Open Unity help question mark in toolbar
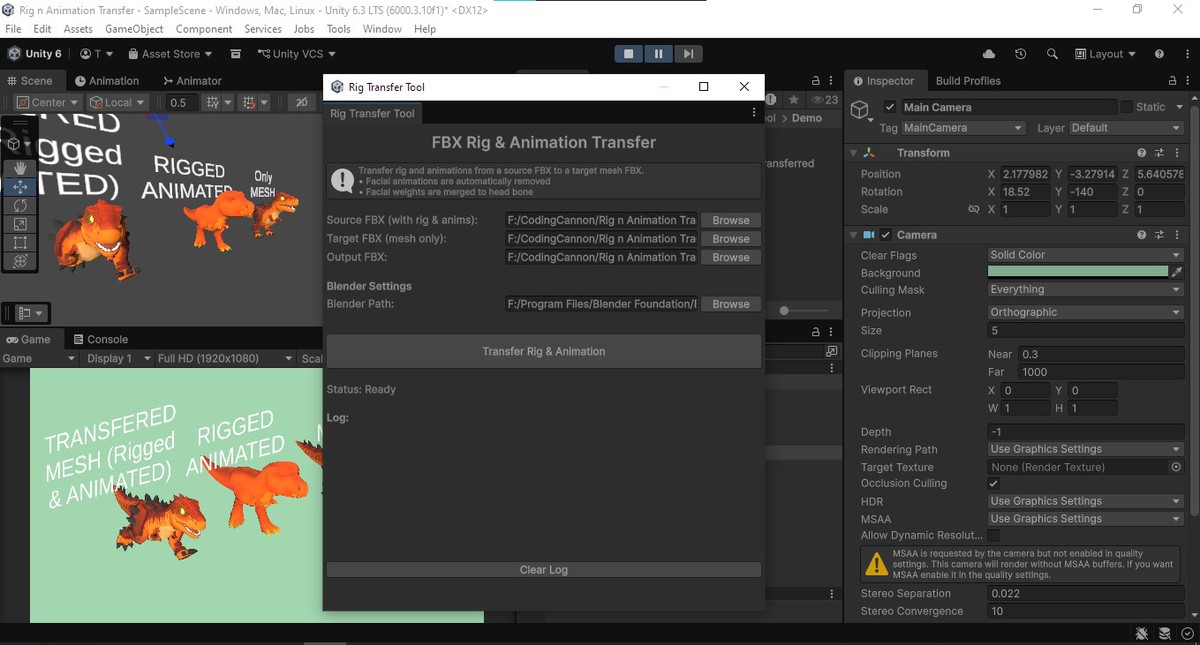 point(1159,54)
